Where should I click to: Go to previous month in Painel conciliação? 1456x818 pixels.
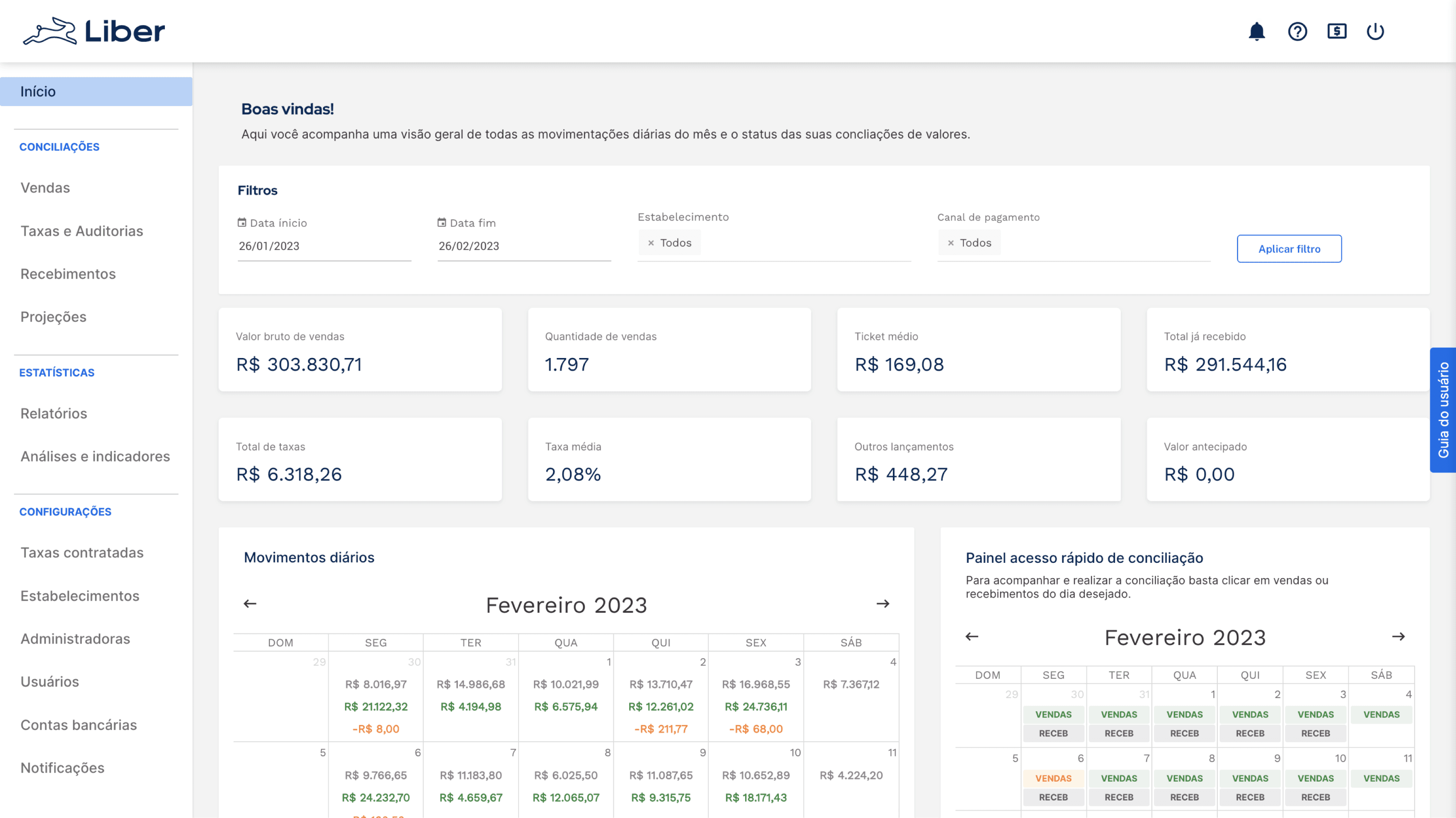[x=972, y=637]
